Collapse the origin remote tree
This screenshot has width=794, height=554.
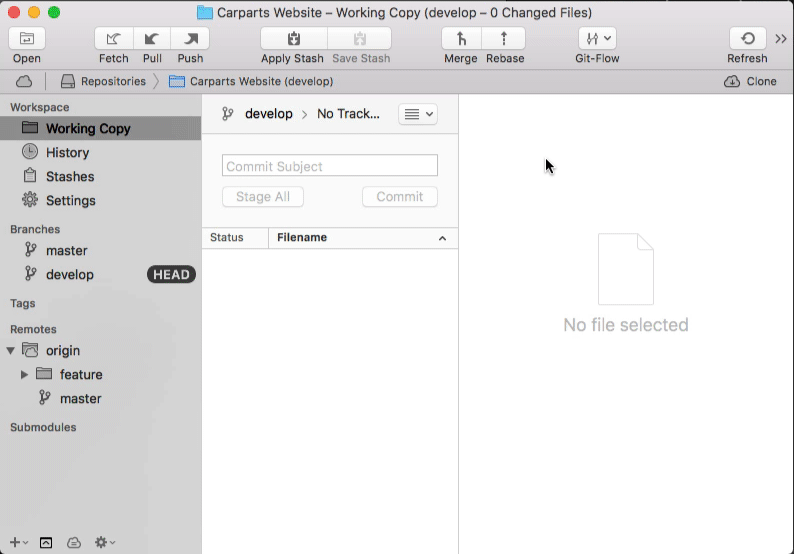click(x=11, y=351)
